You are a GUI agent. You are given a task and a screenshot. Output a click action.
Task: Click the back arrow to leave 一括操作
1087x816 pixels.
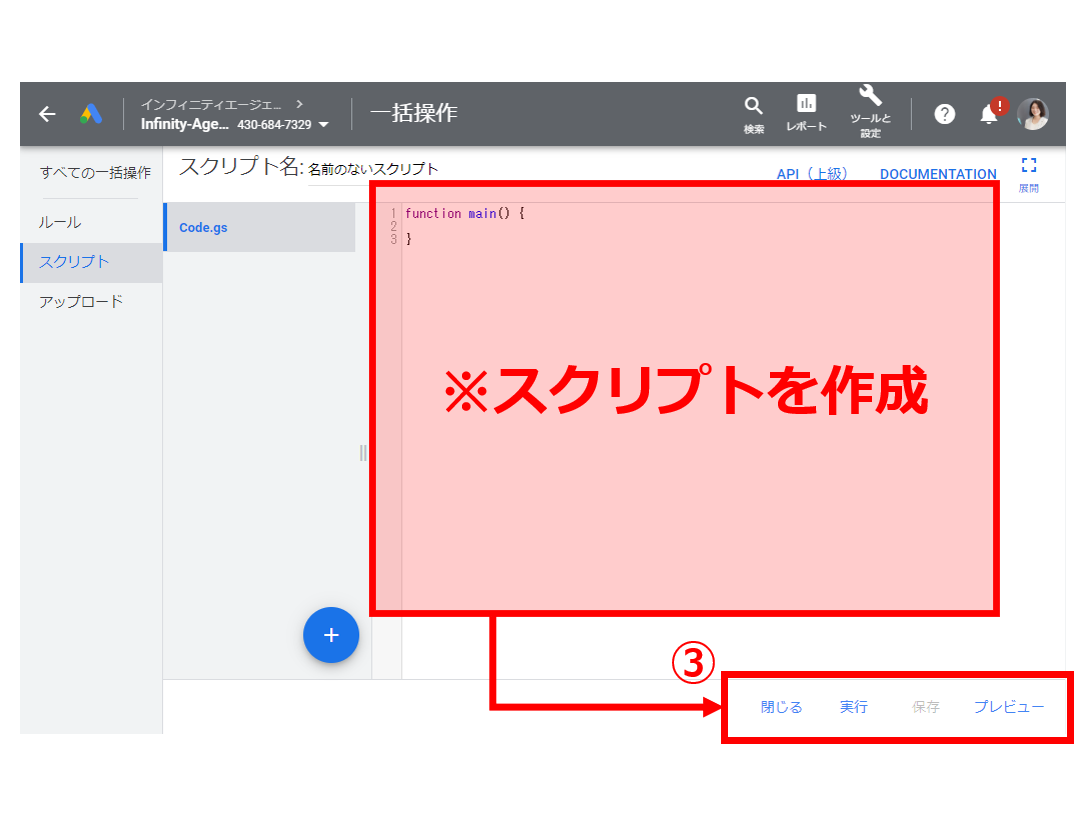(x=47, y=114)
